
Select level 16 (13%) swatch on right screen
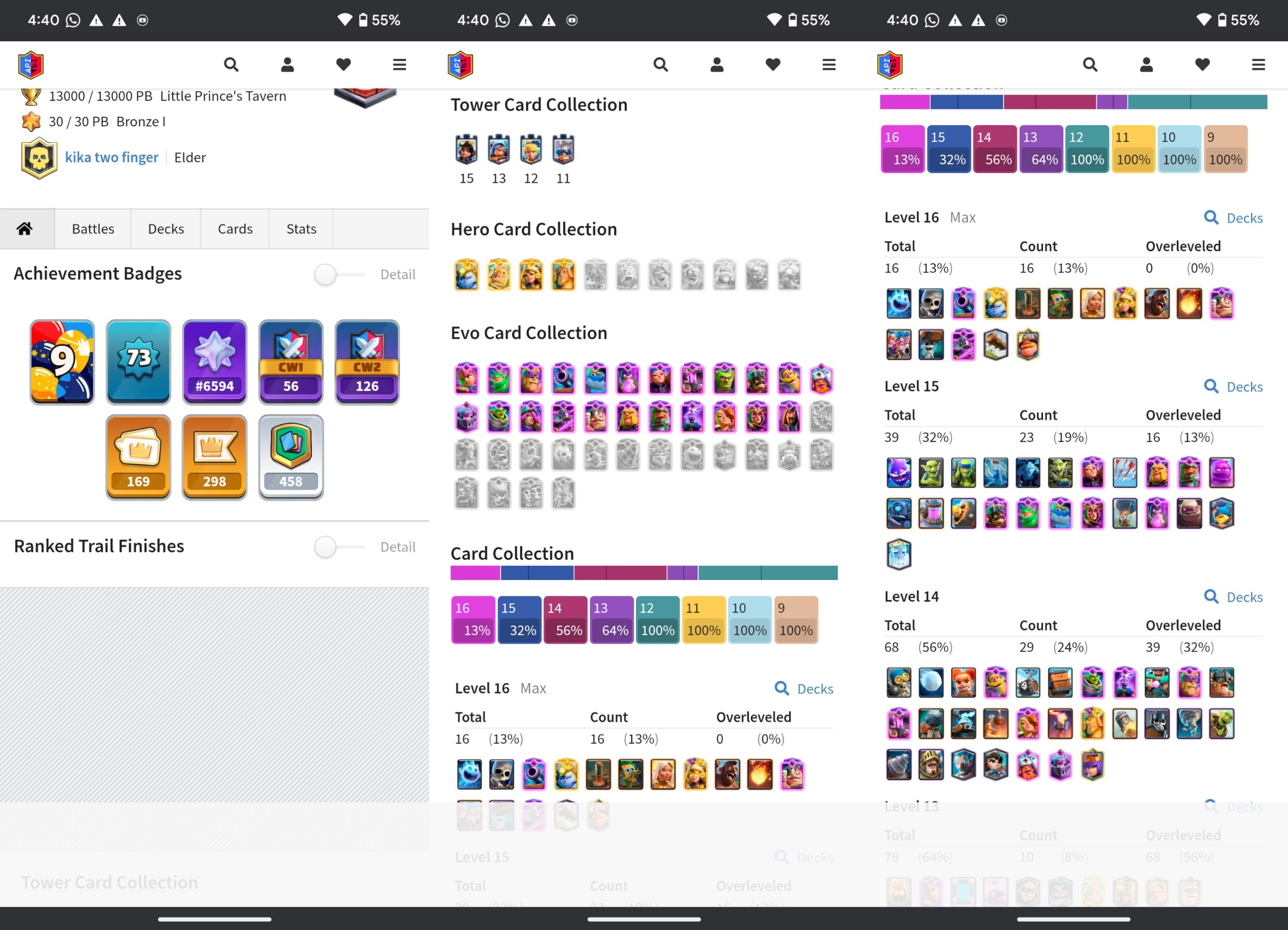tap(903, 149)
